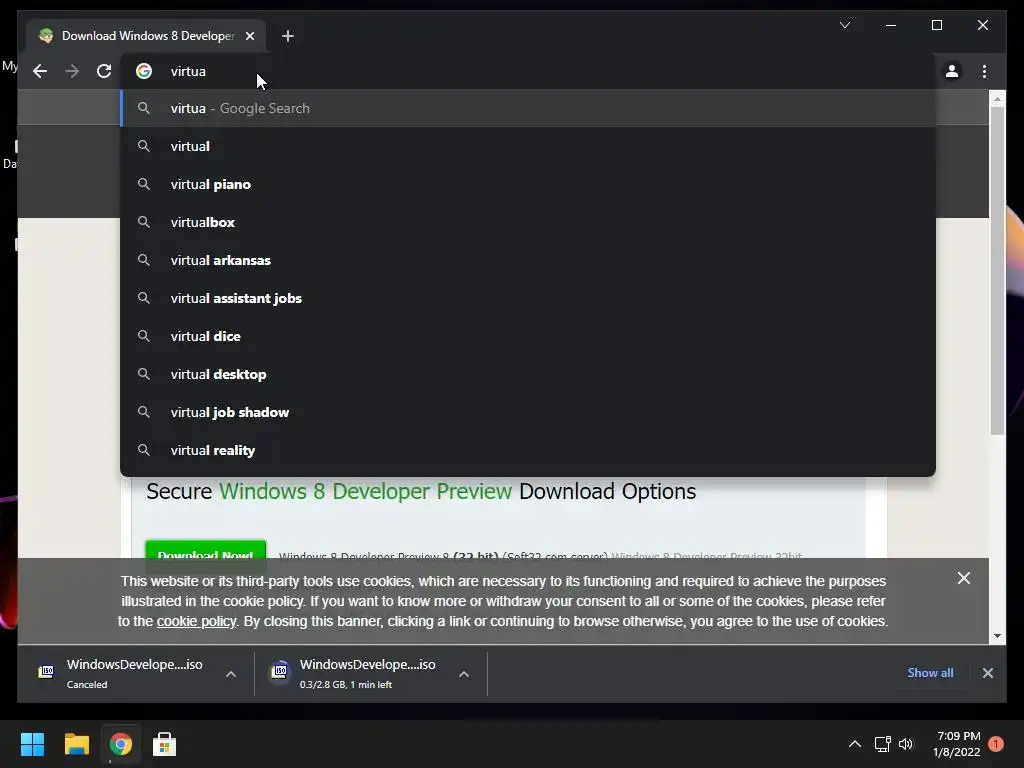This screenshot has width=1024, height=768.
Task: Open the network status tray icon
Action: click(x=882, y=744)
